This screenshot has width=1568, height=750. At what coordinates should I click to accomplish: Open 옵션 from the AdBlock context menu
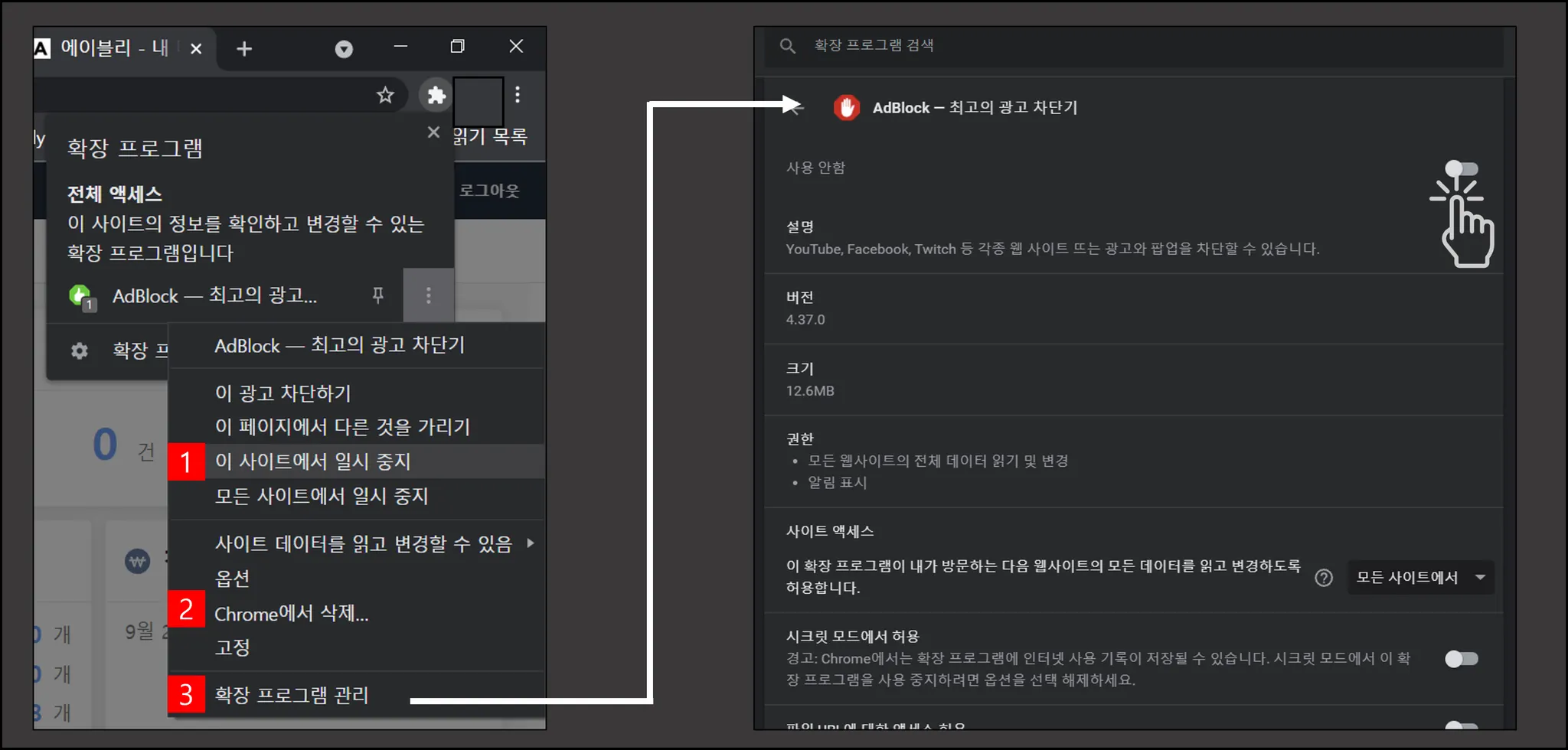click(357, 579)
